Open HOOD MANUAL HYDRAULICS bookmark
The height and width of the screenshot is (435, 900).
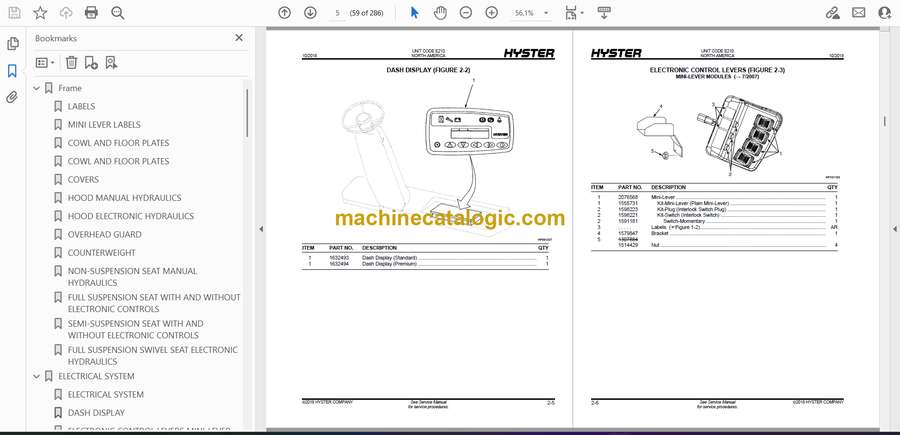[x=125, y=198]
